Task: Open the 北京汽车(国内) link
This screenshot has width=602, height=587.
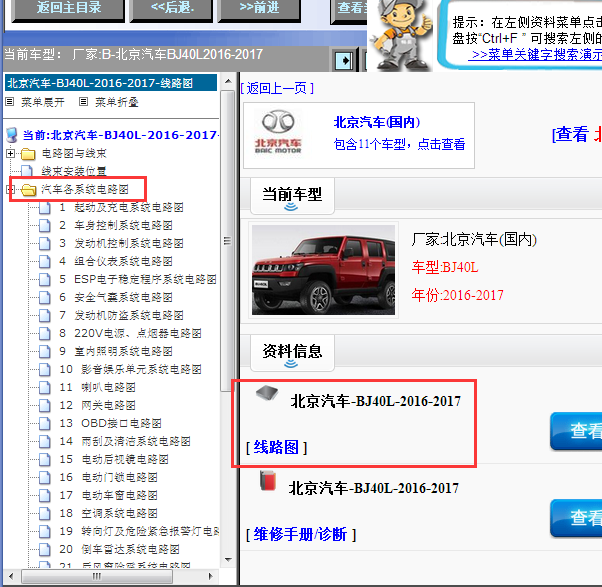Action: (x=377, y=122)
